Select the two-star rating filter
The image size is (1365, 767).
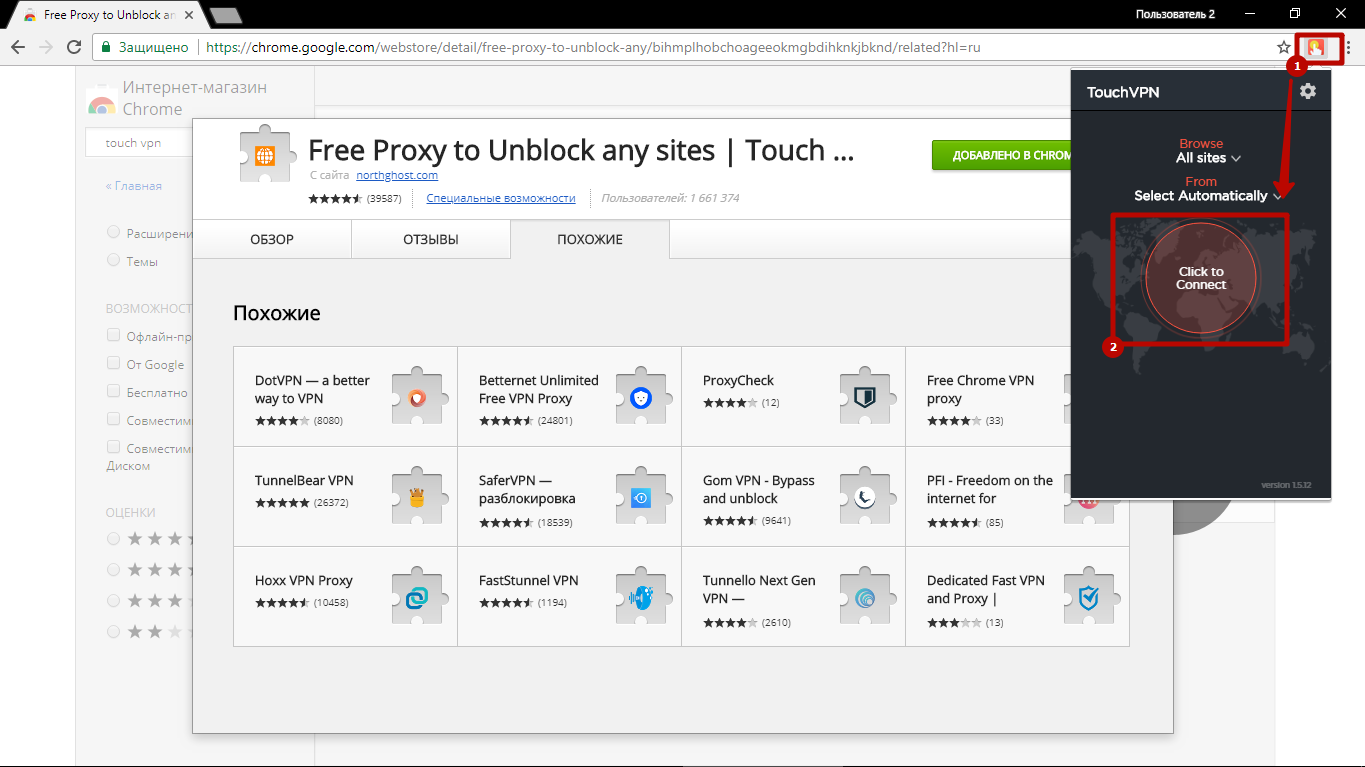pos(113,631)
